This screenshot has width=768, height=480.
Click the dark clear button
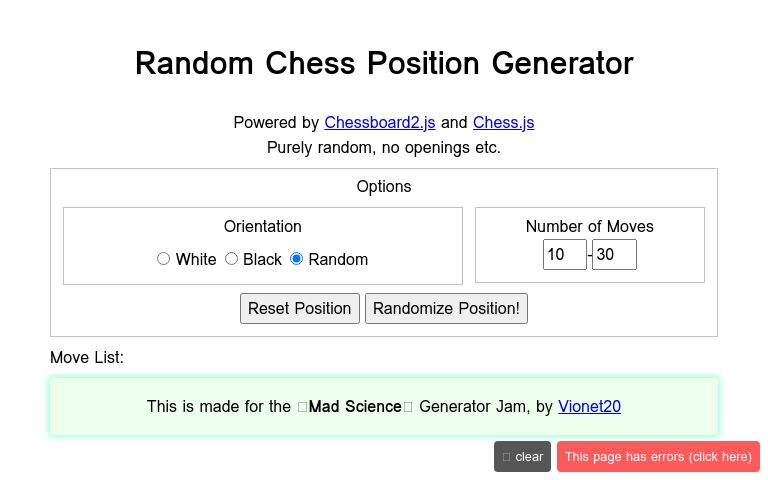point(522,457)
